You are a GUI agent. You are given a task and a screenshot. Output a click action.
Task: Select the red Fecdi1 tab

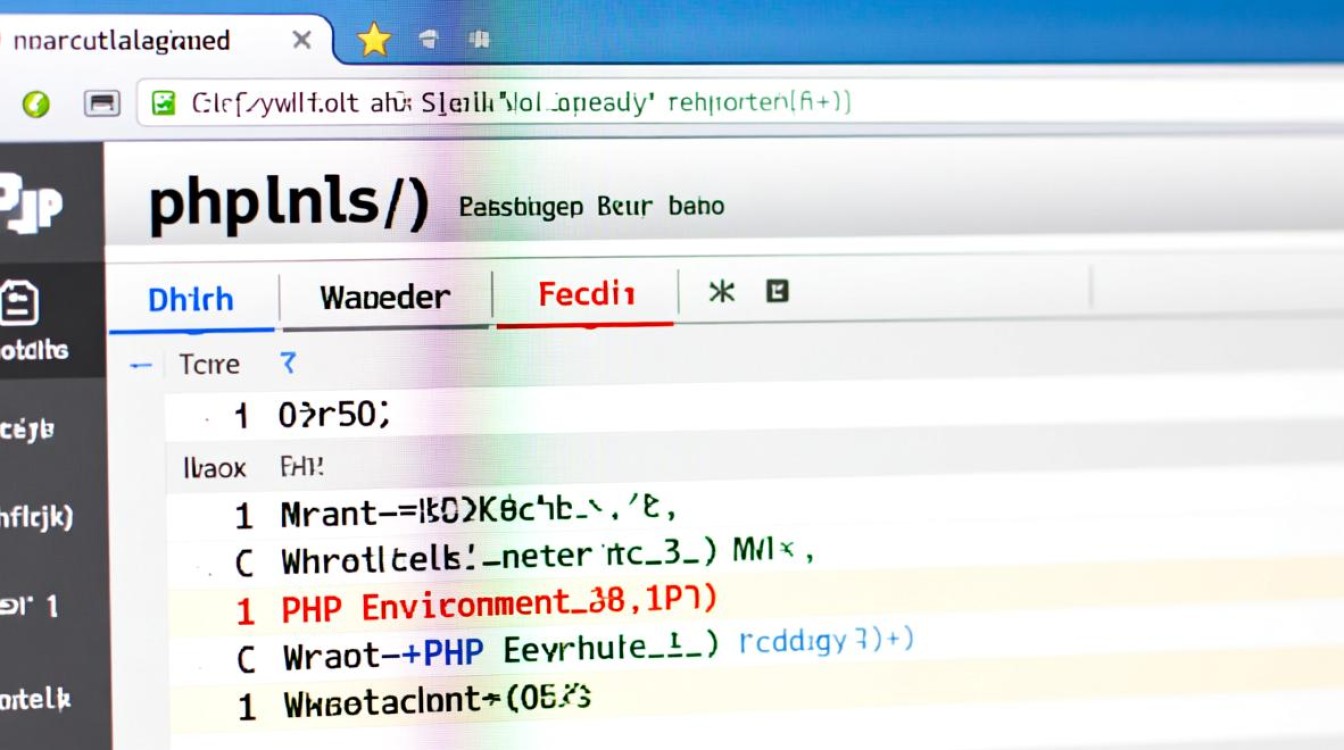coord(586,295)
